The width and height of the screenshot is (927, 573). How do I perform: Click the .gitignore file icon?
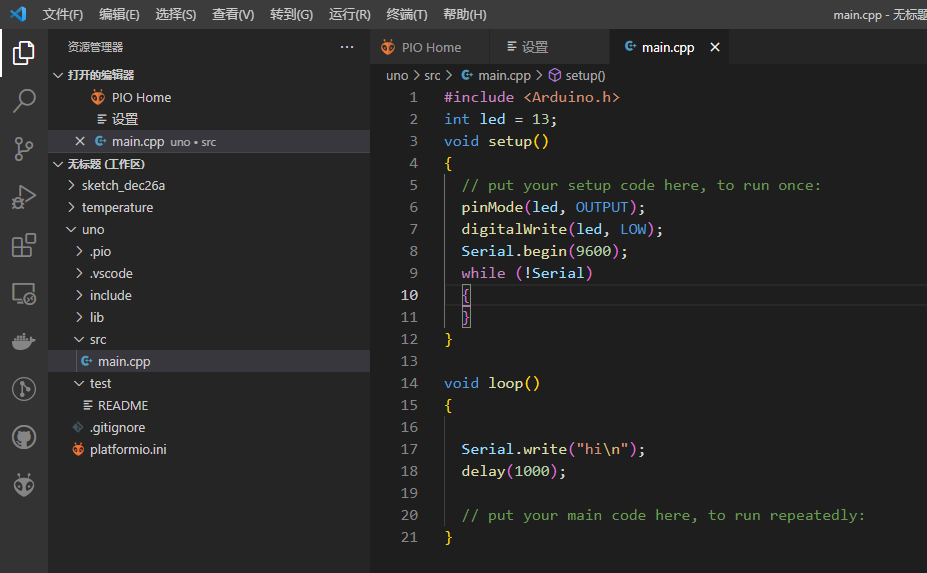(77, 427)
